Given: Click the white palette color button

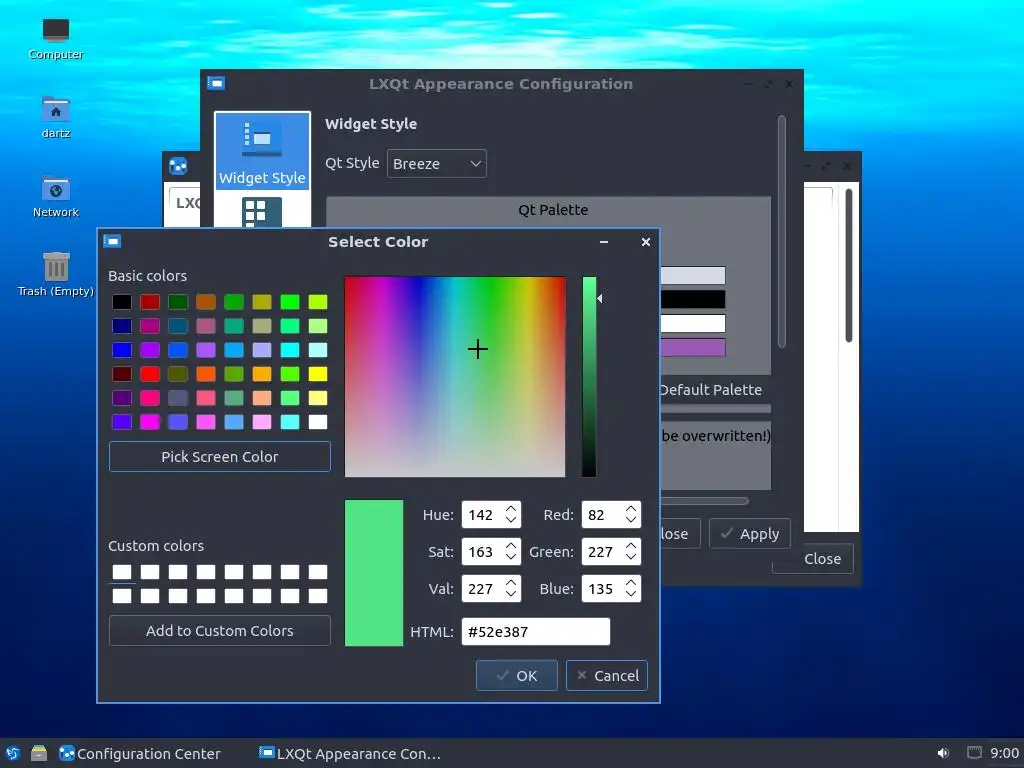Looking at the screenshot, I should pyautogui.click(x=693, y=323).
